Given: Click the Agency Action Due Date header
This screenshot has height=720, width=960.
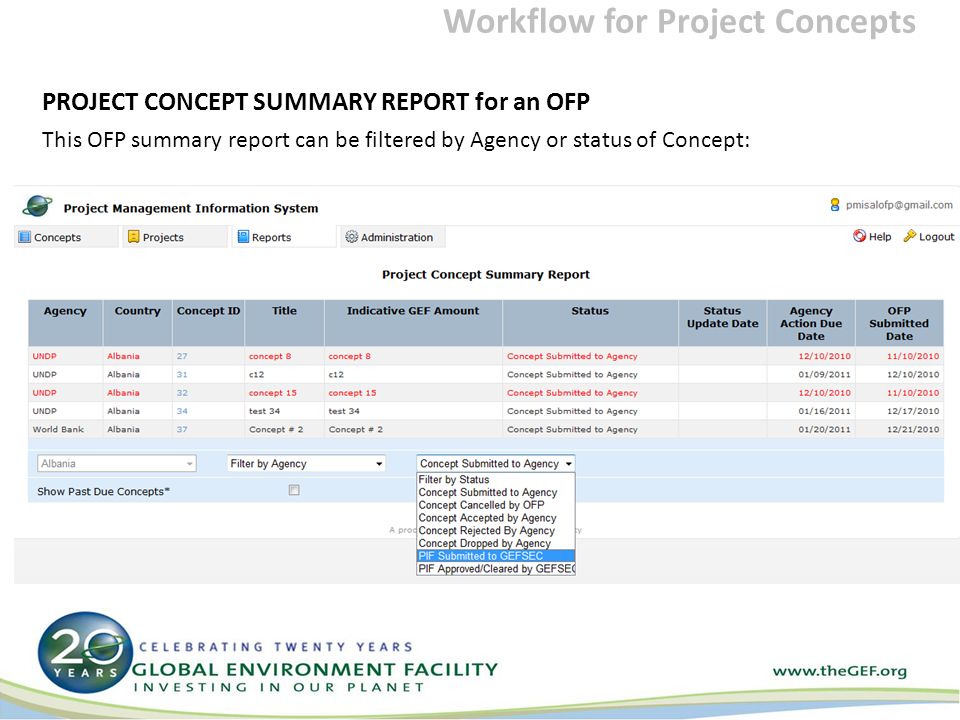Looking at the screenshot, I should [x=811, y=323].
